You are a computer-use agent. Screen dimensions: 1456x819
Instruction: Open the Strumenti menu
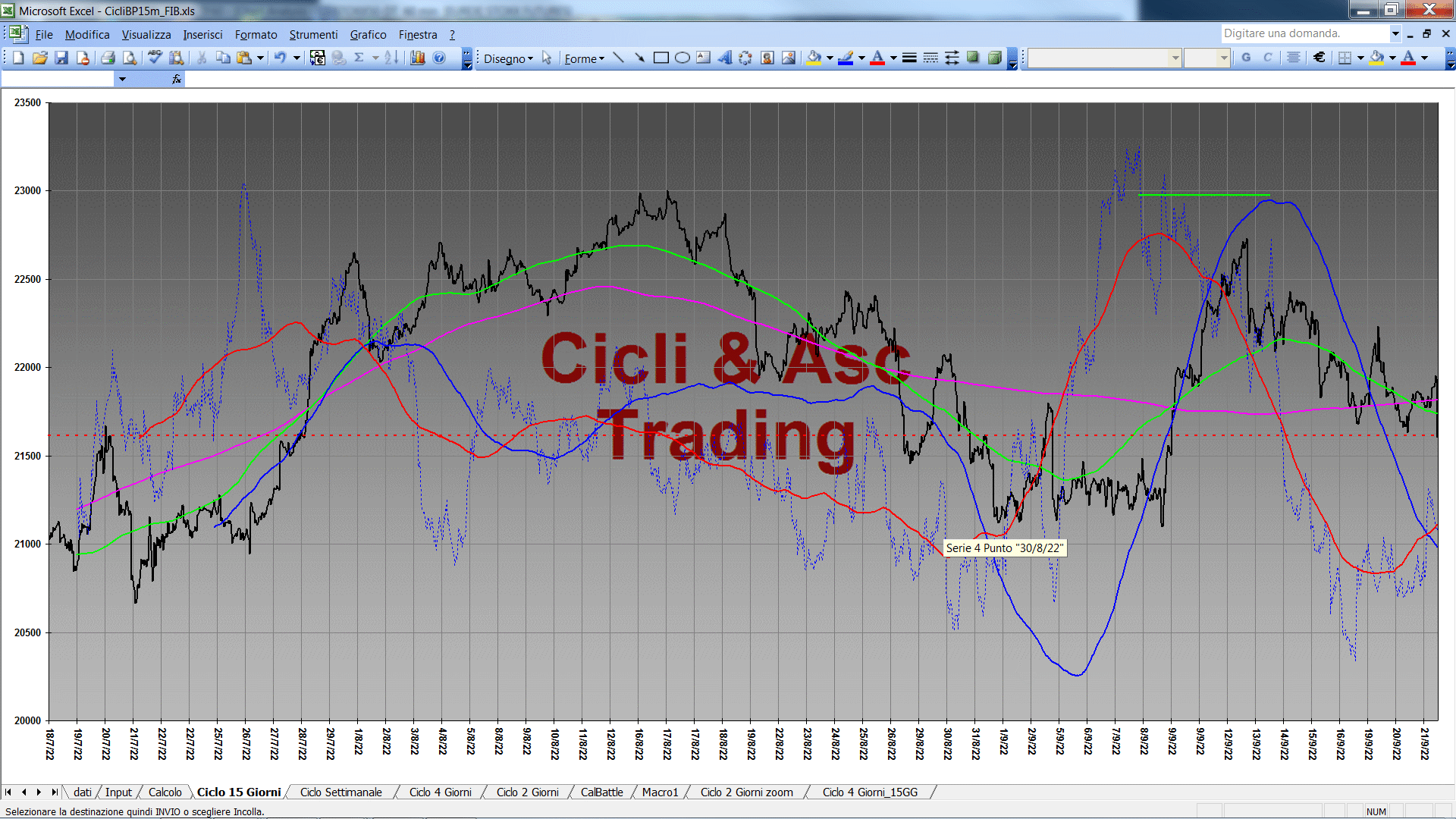(x=313, y=34)
